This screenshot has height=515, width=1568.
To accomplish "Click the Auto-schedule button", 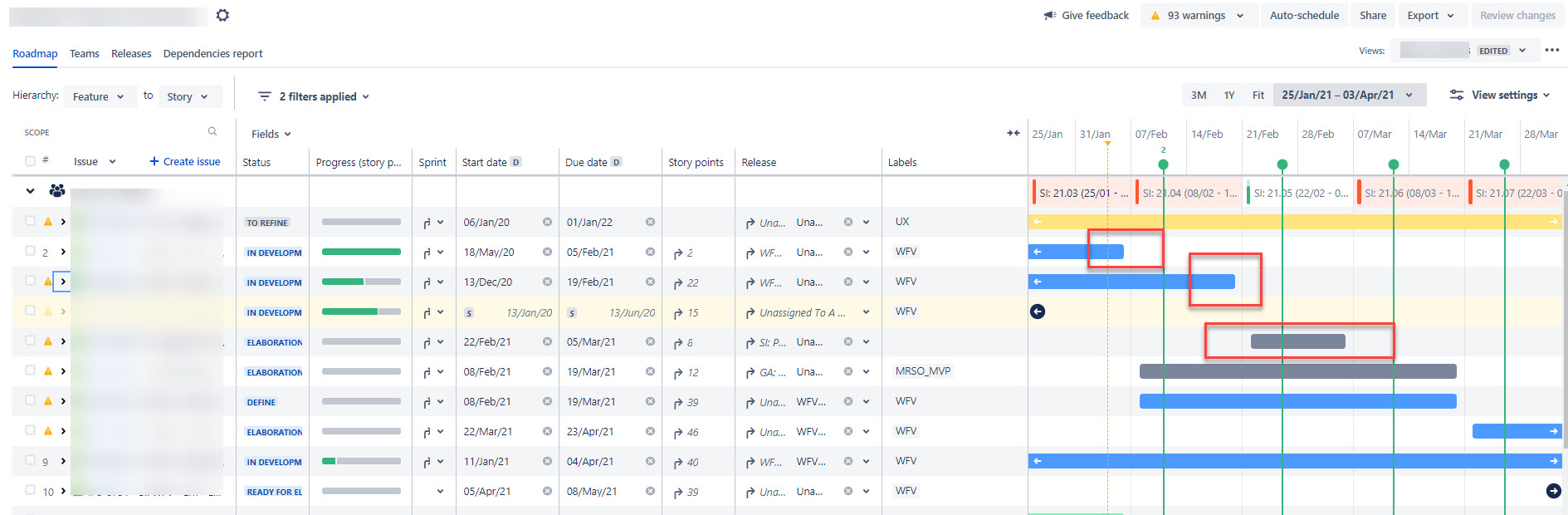I will [1304, 15].
